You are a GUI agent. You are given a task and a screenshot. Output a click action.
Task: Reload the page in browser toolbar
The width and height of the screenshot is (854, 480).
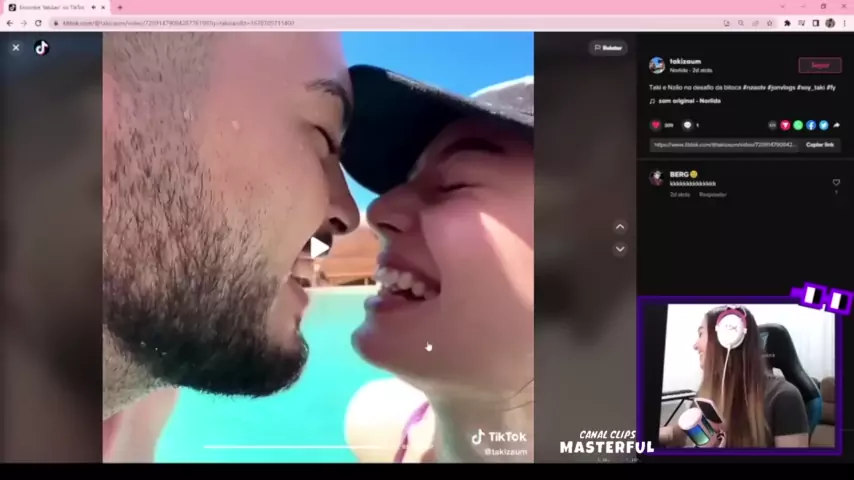pos(38,22)
